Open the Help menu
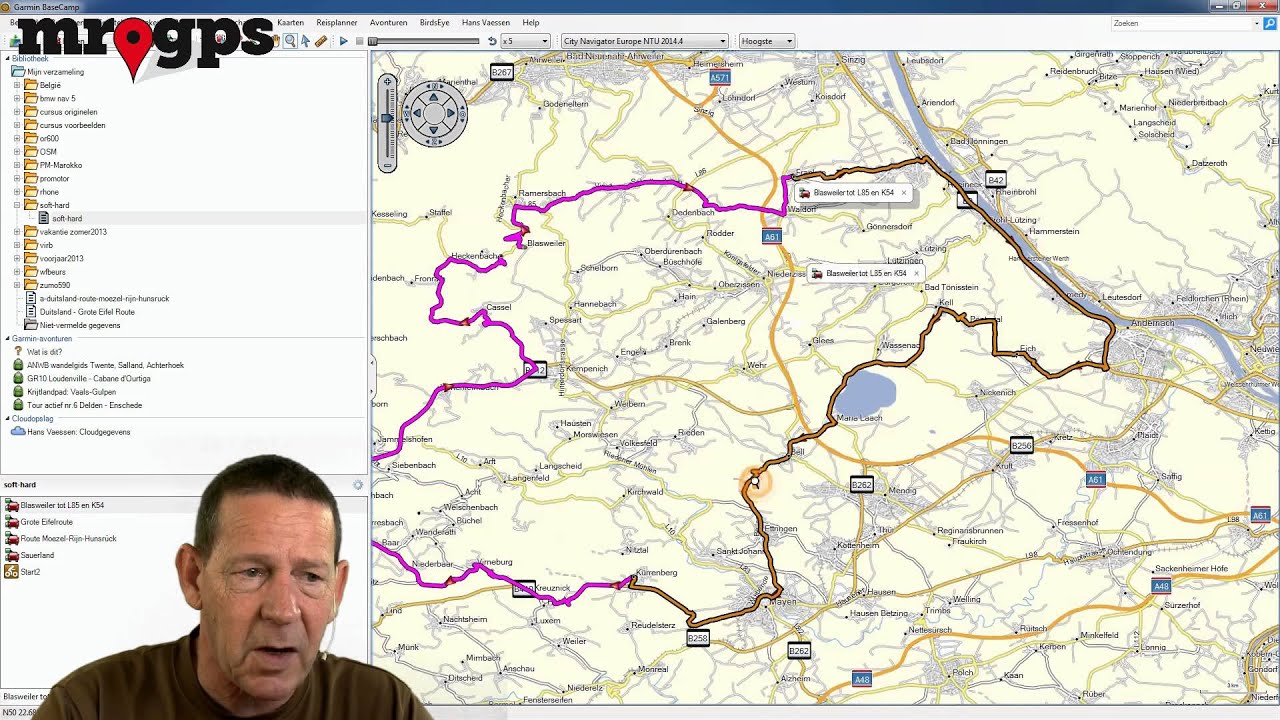Image resolution: width=1280 pixels, height=720 pixels. tap(531, 22)
